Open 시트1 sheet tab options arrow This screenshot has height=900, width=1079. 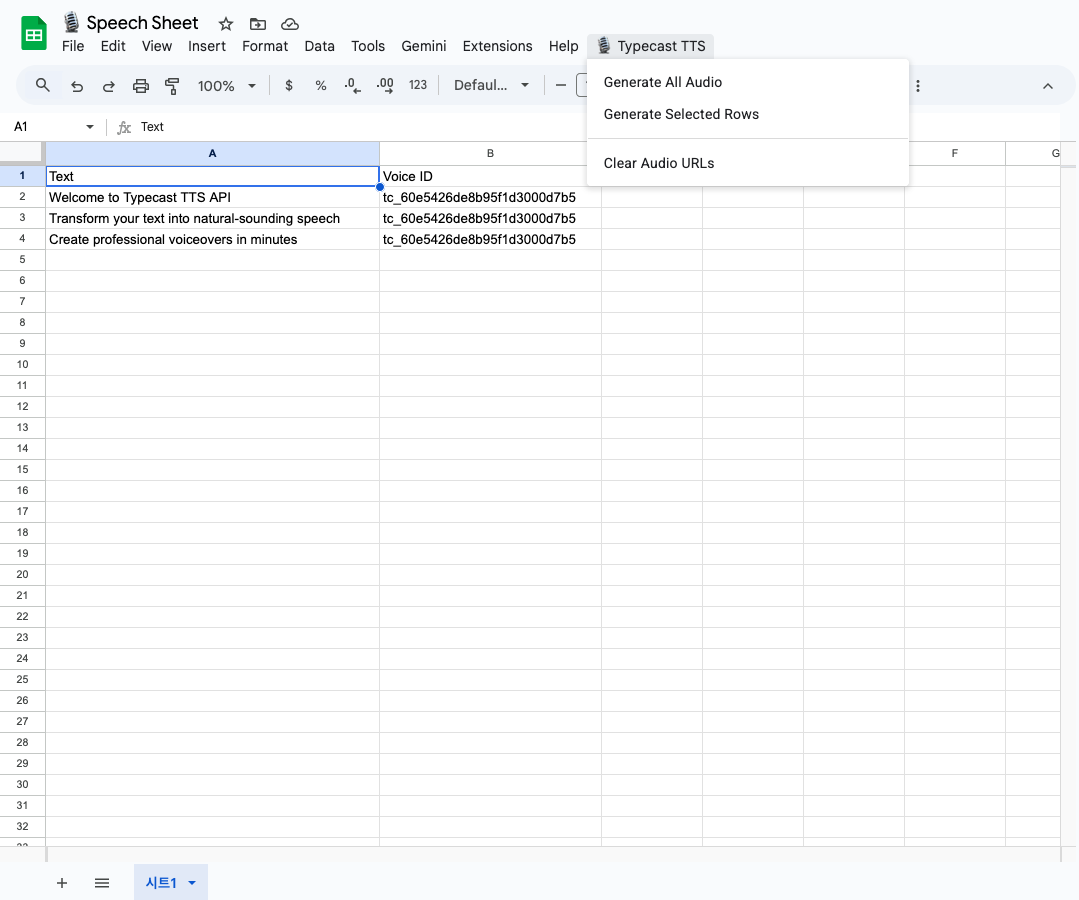(192, 883)
